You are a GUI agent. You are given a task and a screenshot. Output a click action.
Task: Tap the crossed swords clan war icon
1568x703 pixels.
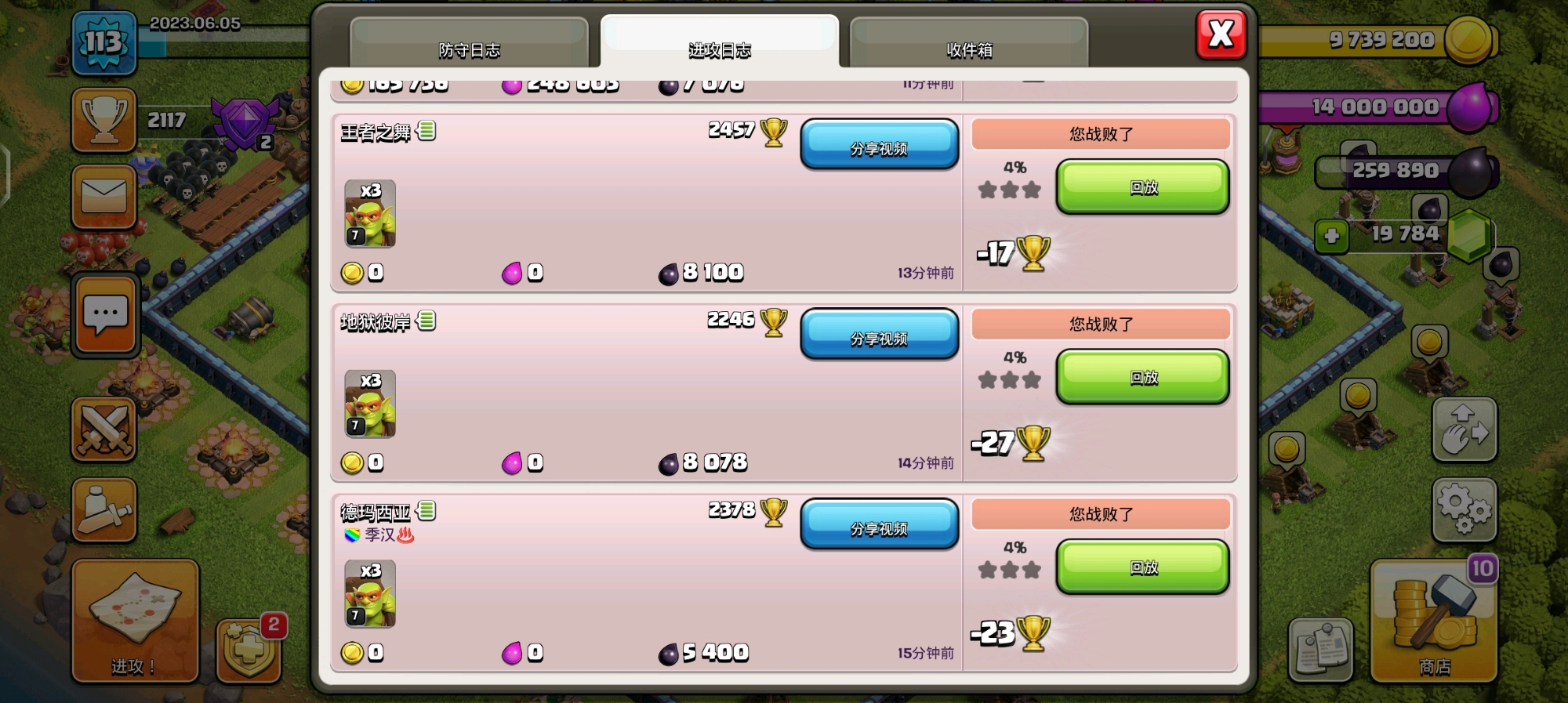[104, 429]
